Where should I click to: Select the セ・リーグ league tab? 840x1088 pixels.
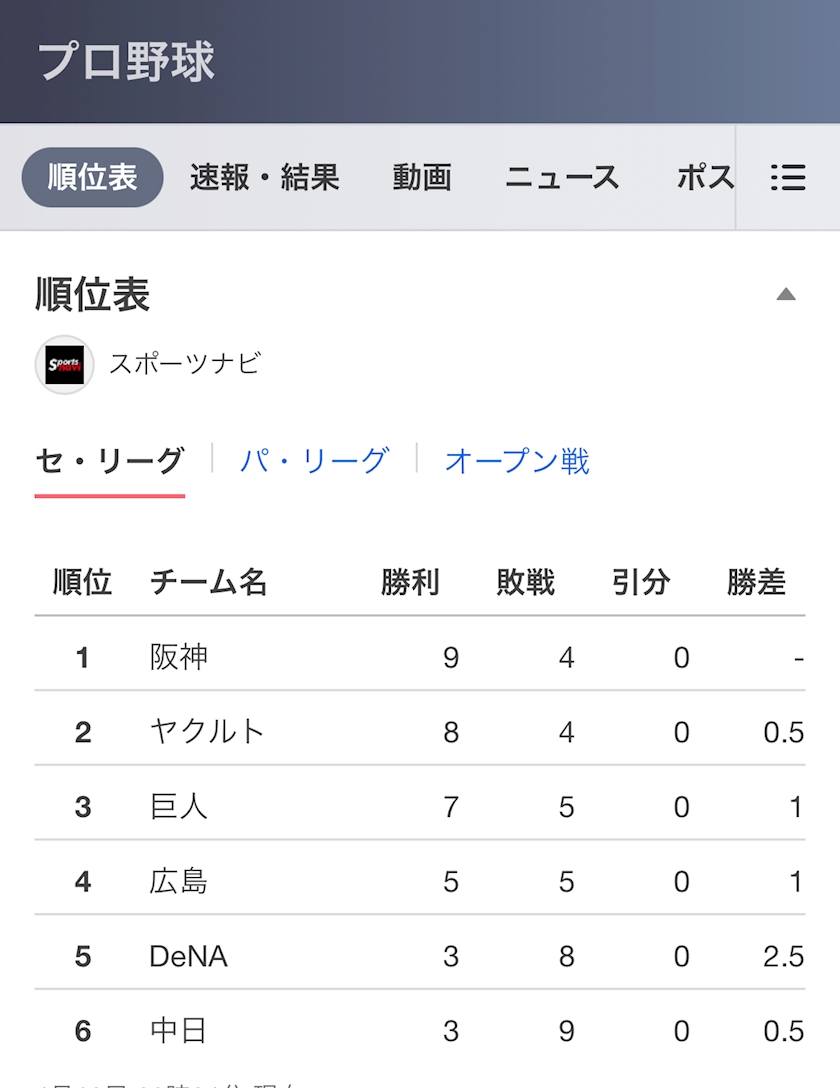(x=110, y=461)
